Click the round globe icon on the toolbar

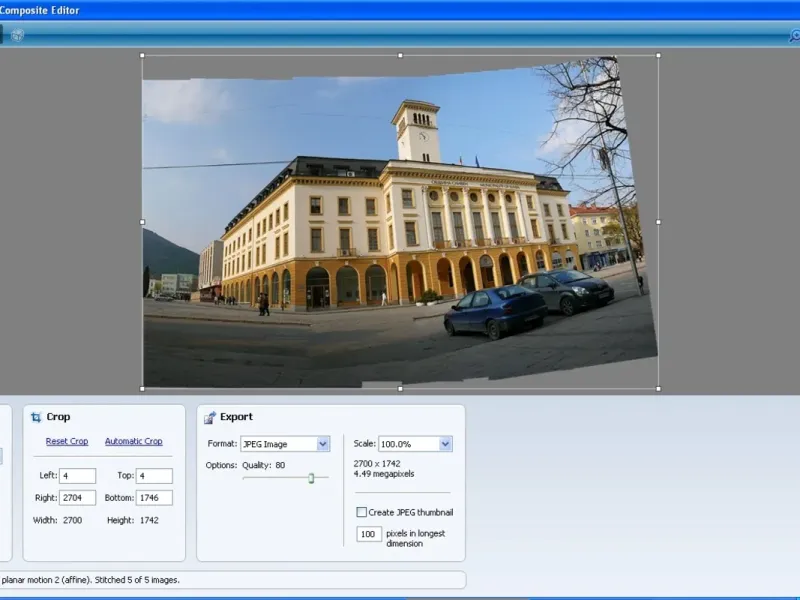pos(17,35)
